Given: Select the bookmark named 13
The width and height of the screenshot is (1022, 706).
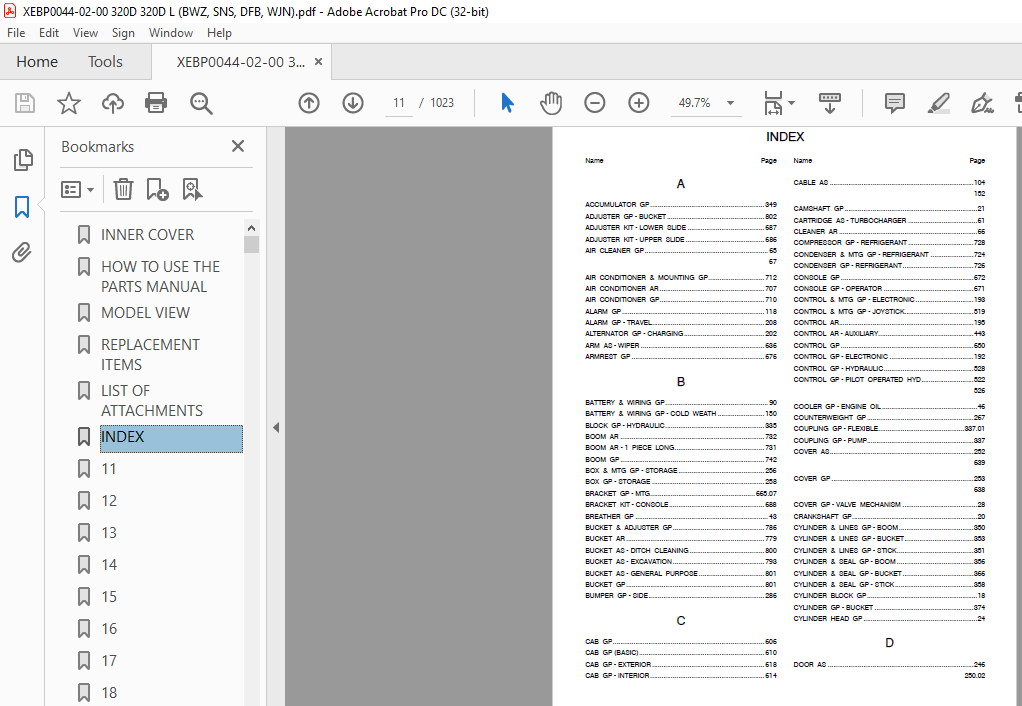Looking at the screenshot, I should point(109,533).
